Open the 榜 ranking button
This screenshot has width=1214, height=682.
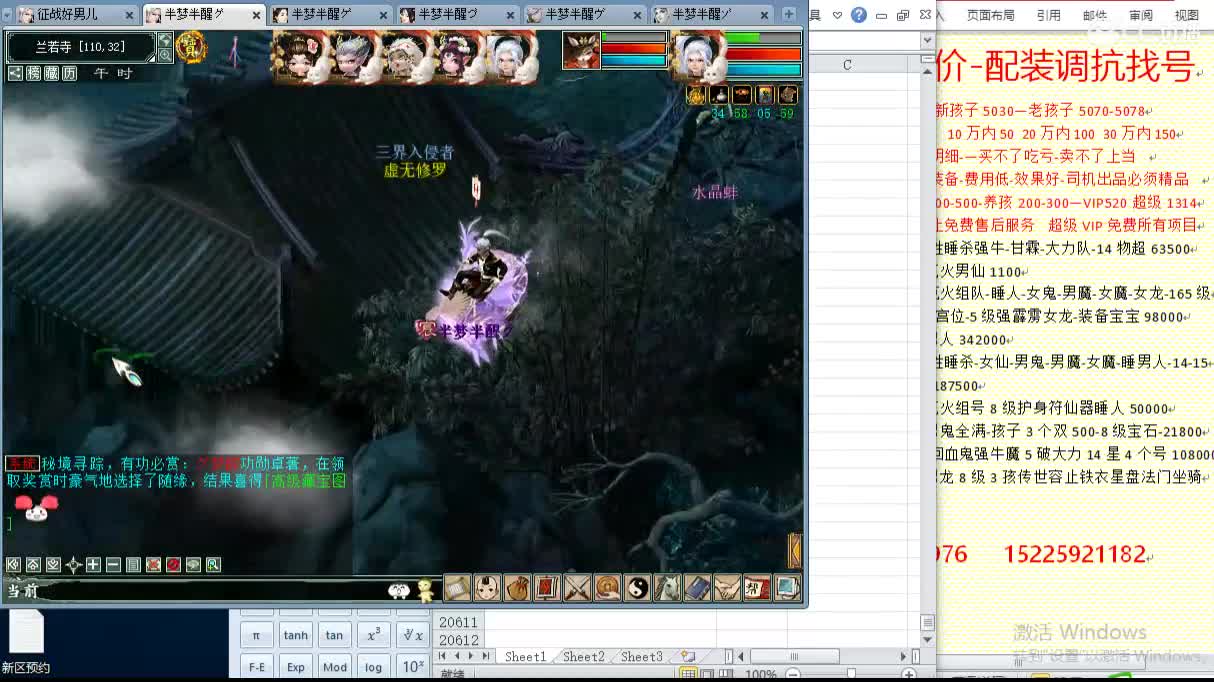tap(33, 73)
